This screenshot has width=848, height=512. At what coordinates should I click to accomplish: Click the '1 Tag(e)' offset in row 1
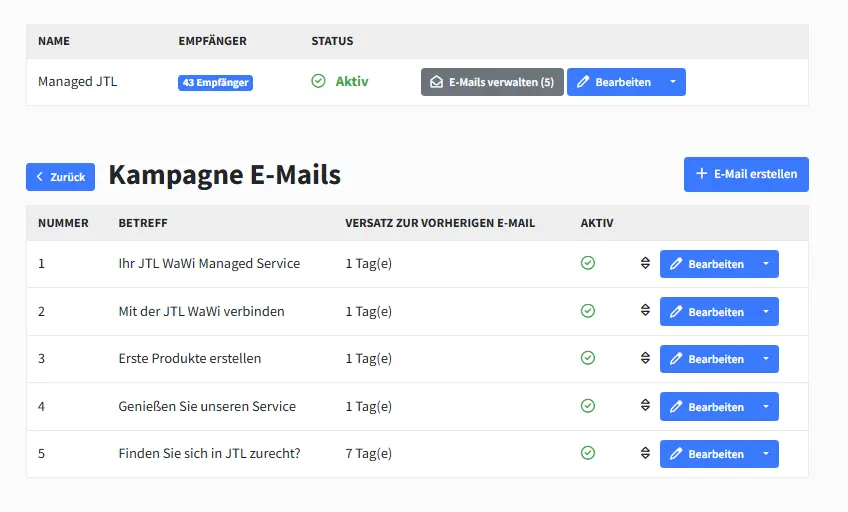369,264
